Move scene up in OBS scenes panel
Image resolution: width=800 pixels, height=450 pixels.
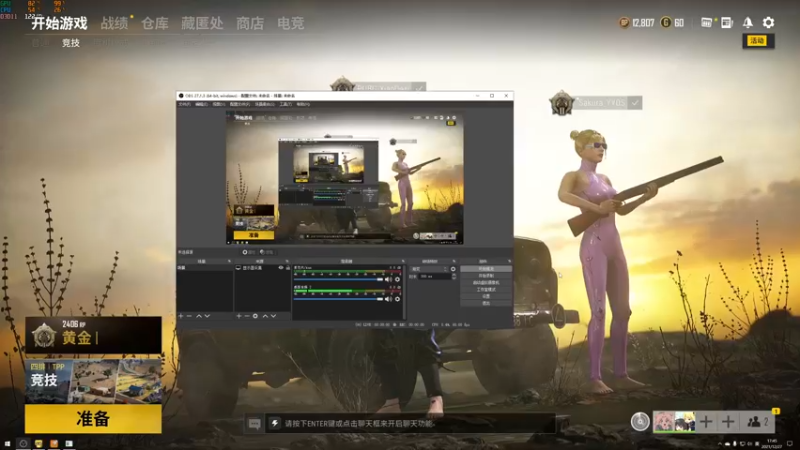[198, 316]
